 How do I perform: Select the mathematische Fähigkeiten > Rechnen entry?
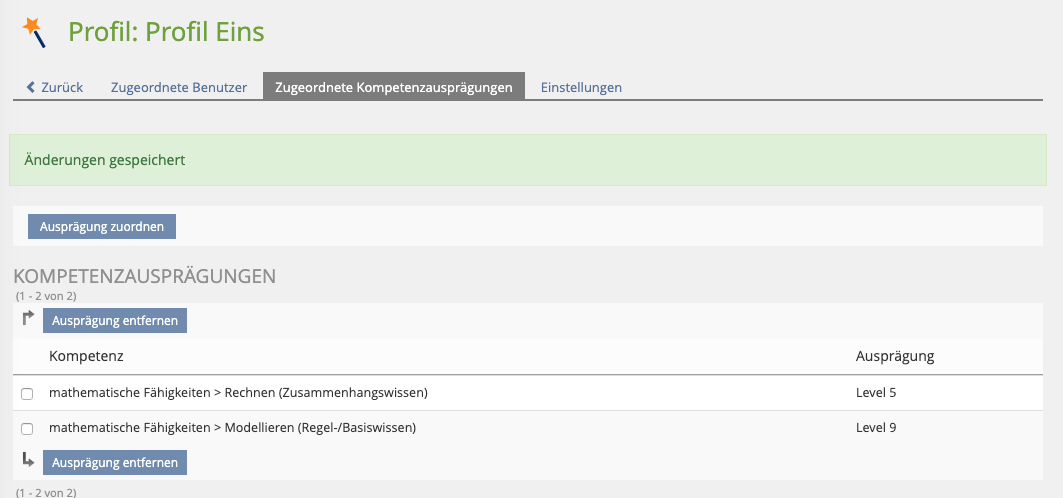pyautogui.click(x=238, y=393)
